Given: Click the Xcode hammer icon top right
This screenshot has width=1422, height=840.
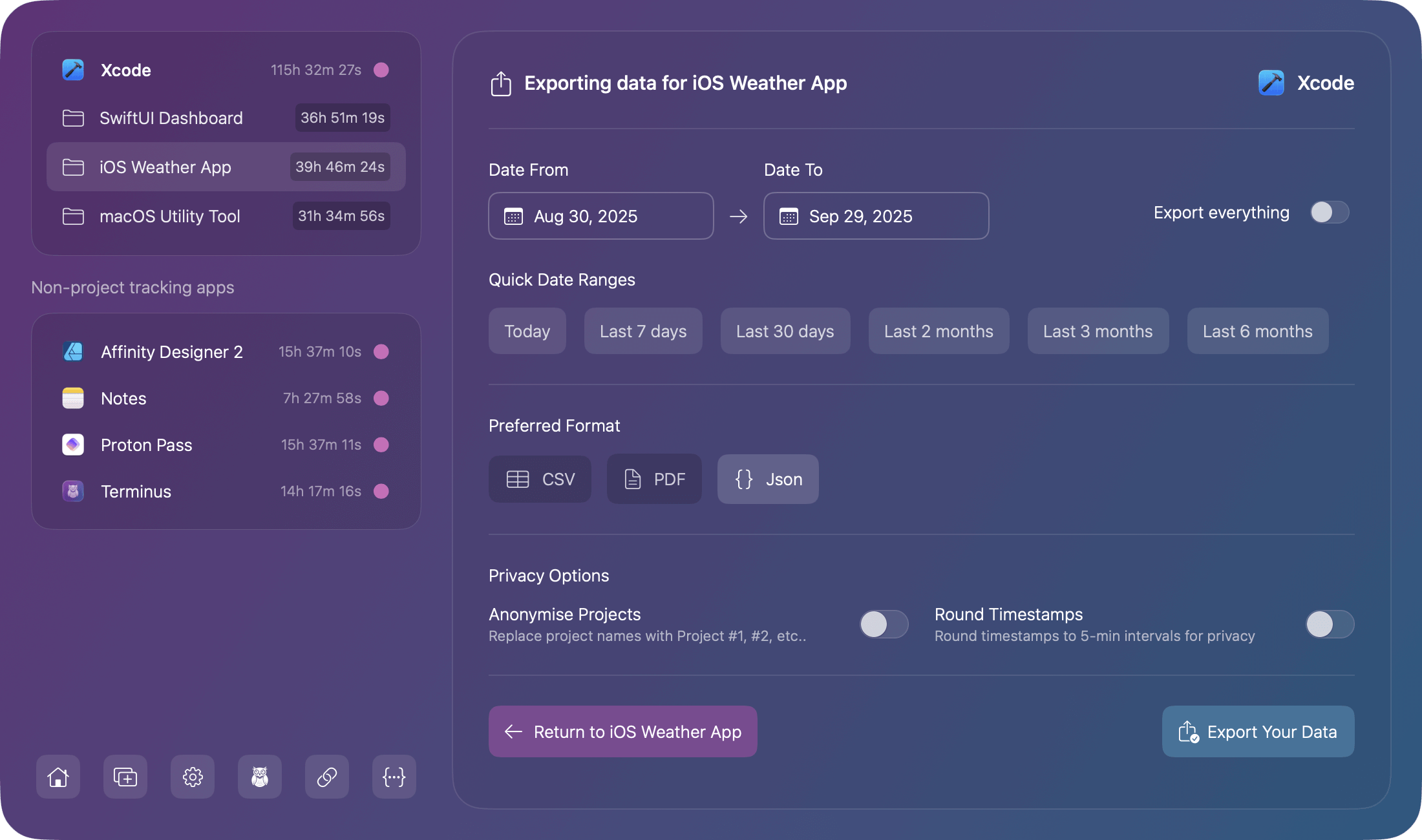Looking at the screenshot, I should [1269, 82].
